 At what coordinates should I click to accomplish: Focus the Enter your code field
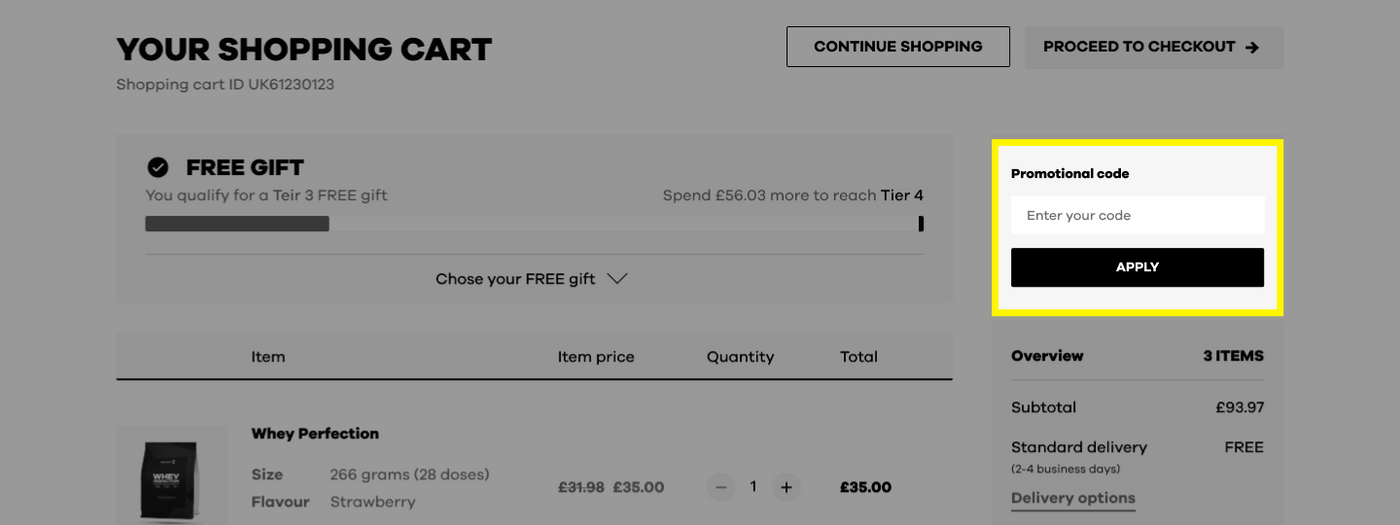tap(1137, 215)
